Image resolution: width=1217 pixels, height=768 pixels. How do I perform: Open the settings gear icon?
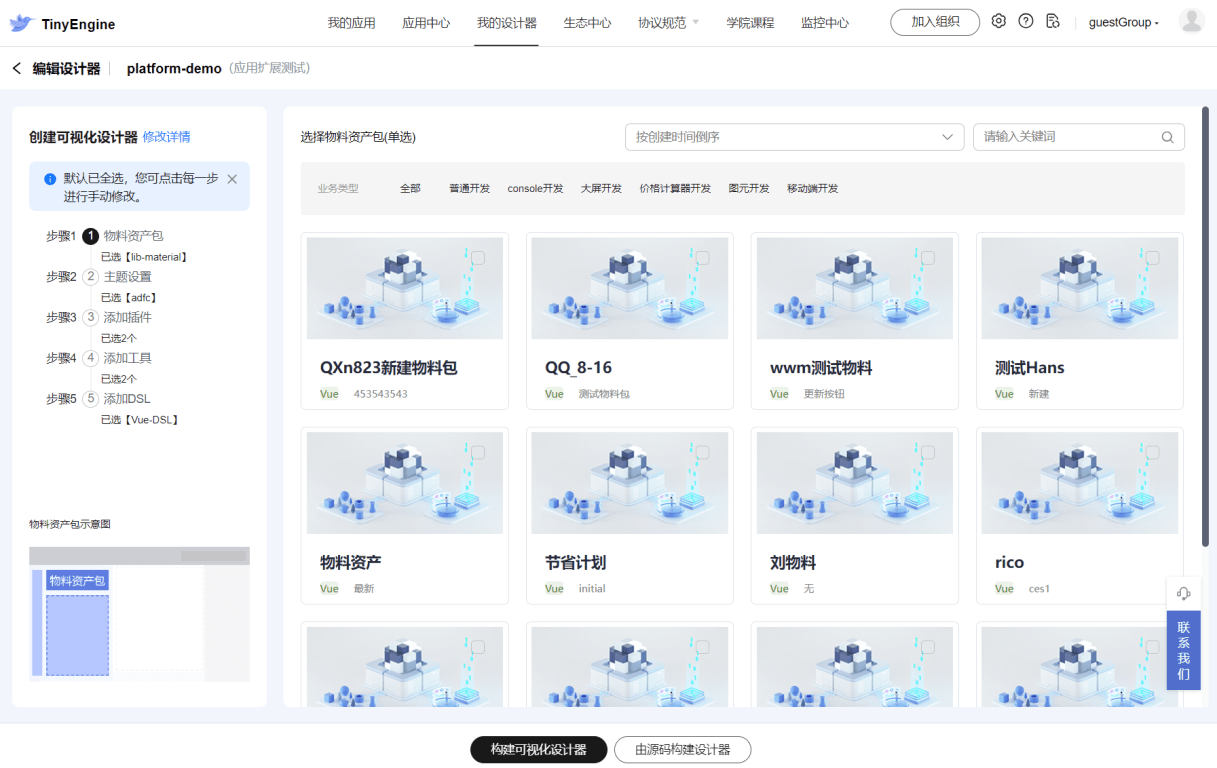tap(998, 21)
